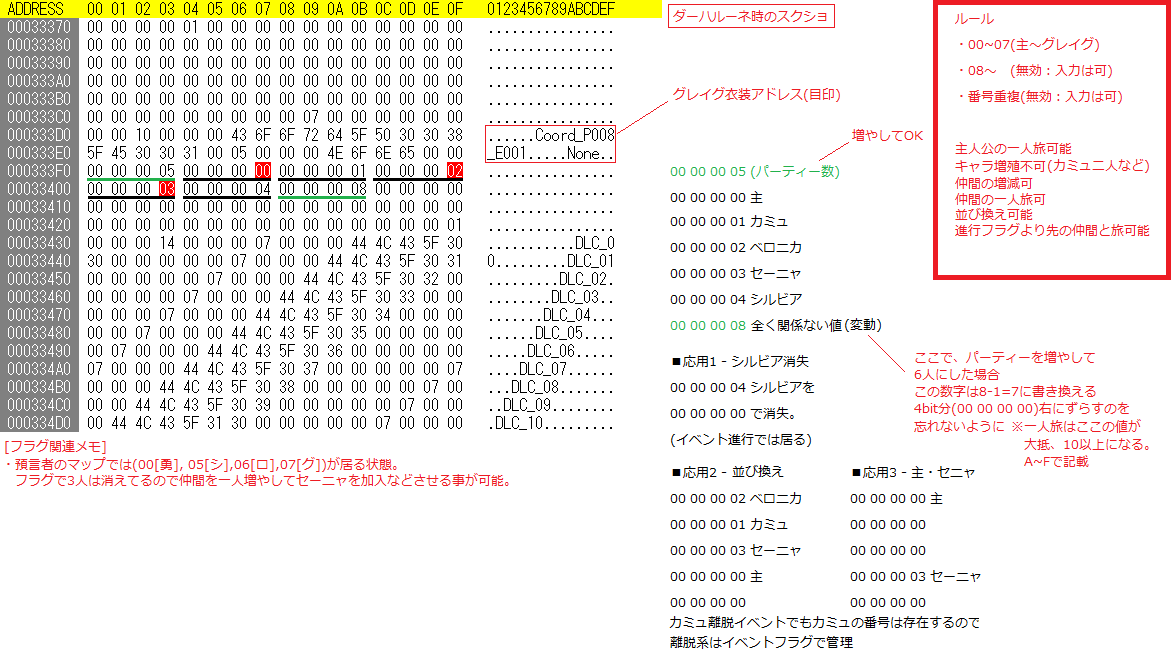Click the red-highlighted 03 byte in row 00033400

[x=167, y=189]
